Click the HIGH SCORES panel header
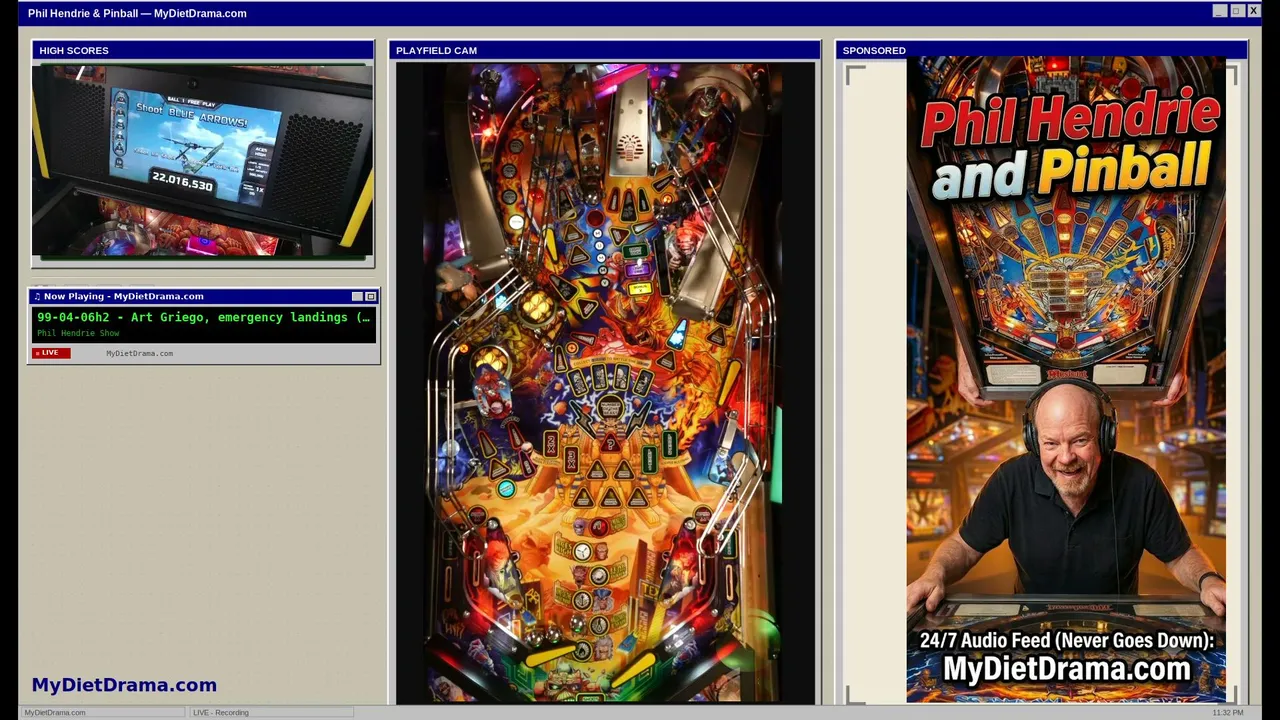The width and height of the screenshot is (1280, 720). pos(203,50)
